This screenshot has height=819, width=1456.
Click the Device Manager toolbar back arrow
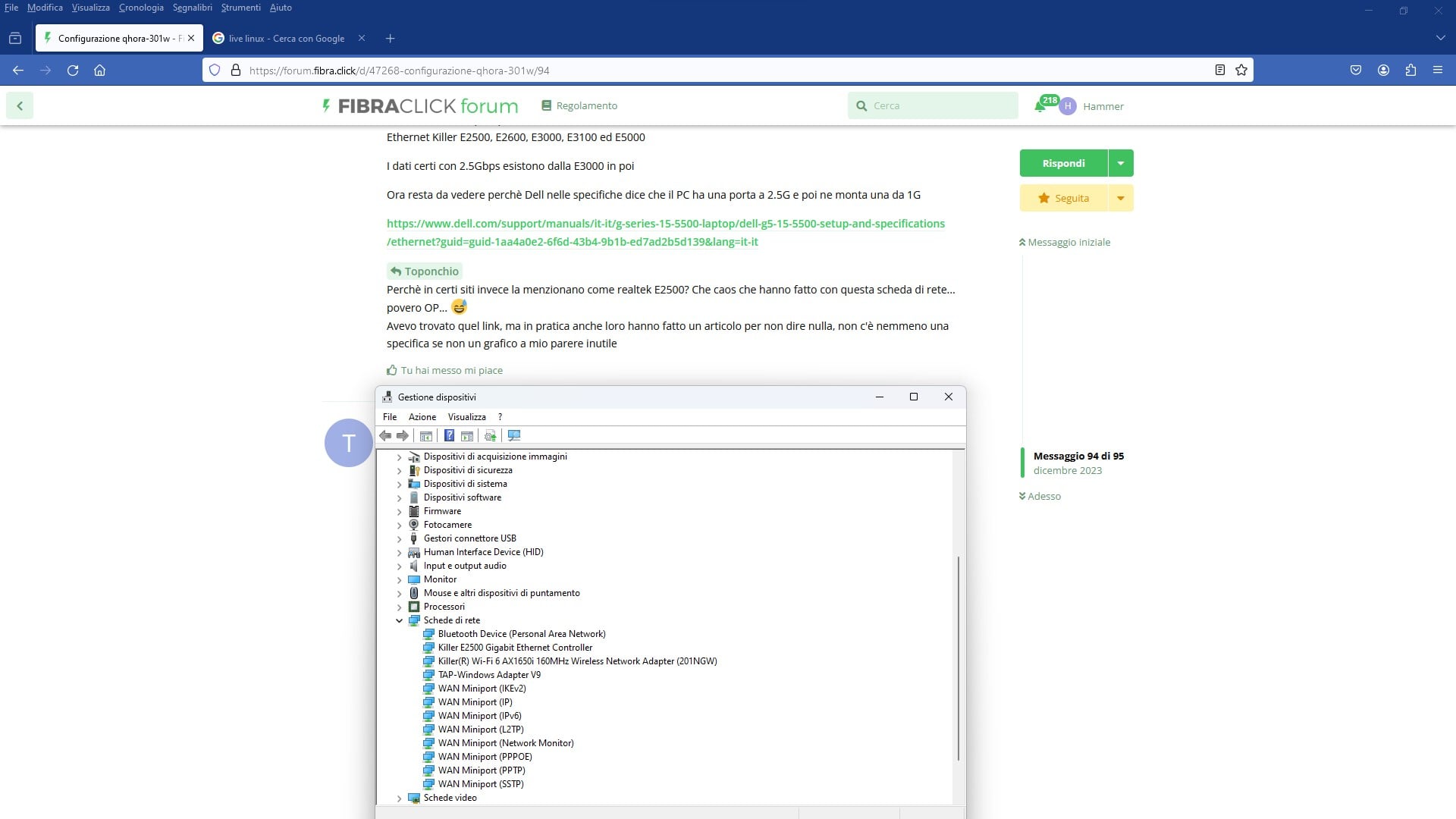(385, 435)
